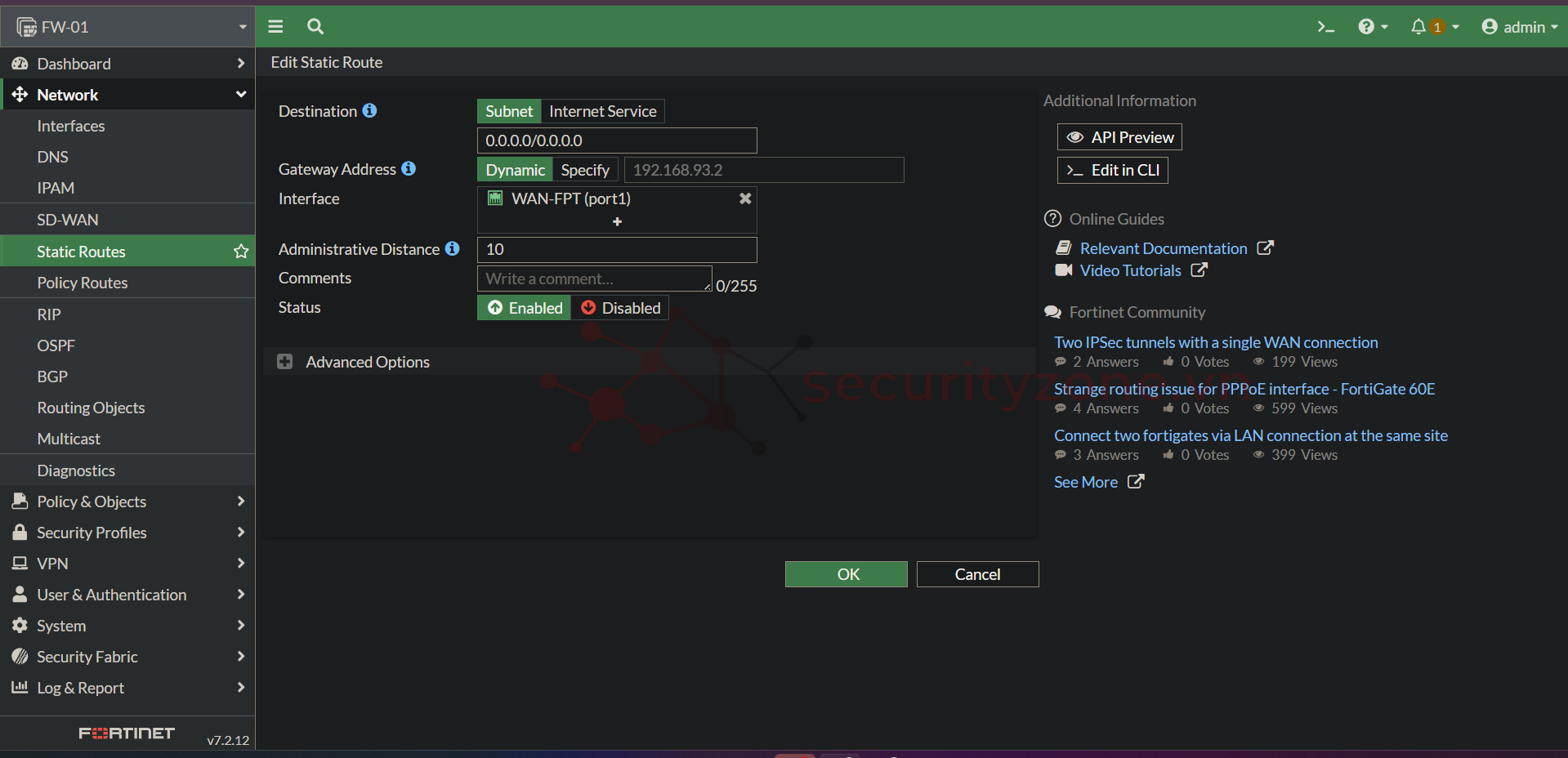Add interface using the plus icon
The width and height of the screenshot is (1568, 758).
(x=617, y=221)
